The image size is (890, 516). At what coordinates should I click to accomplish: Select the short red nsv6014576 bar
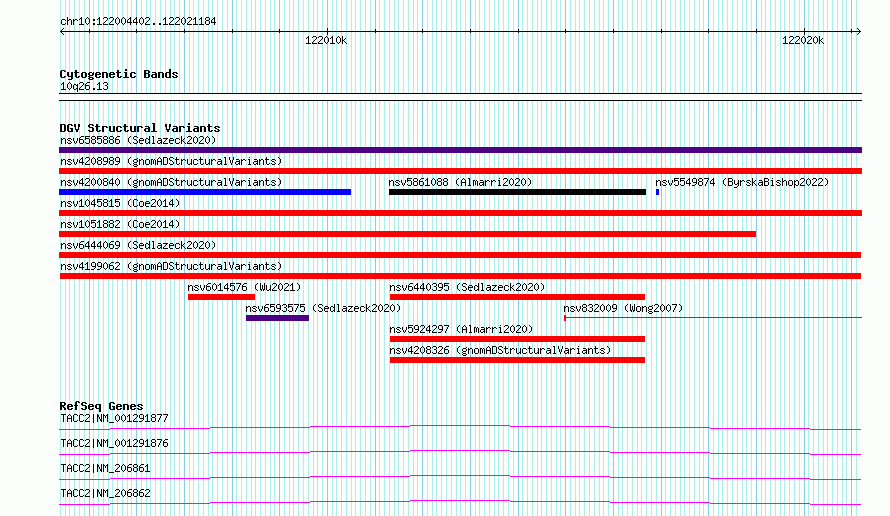coord(221,297)
